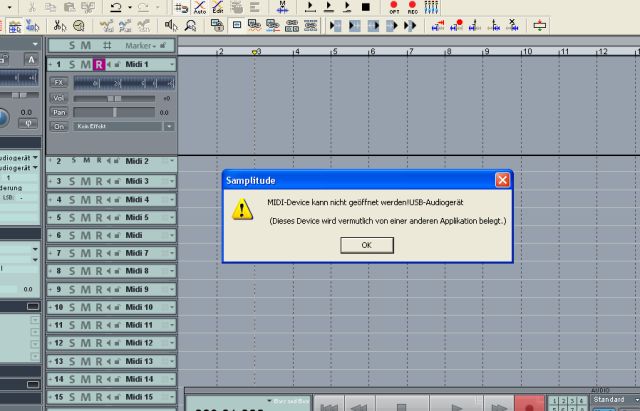Select the Midi 13 track name

pyautogui.click(x=139, y=361)
